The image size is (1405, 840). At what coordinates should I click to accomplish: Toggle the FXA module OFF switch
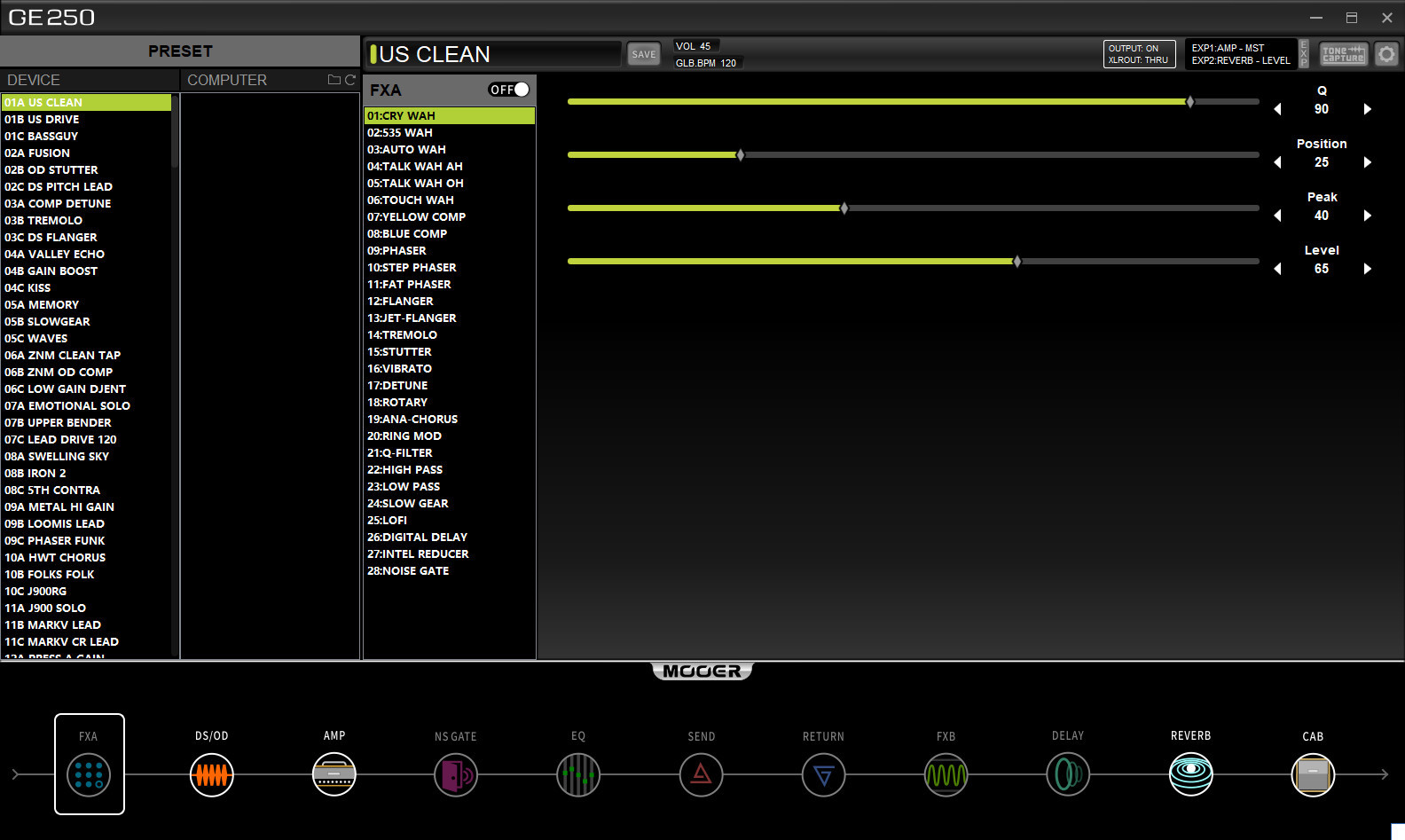click(x=509, y=90)
